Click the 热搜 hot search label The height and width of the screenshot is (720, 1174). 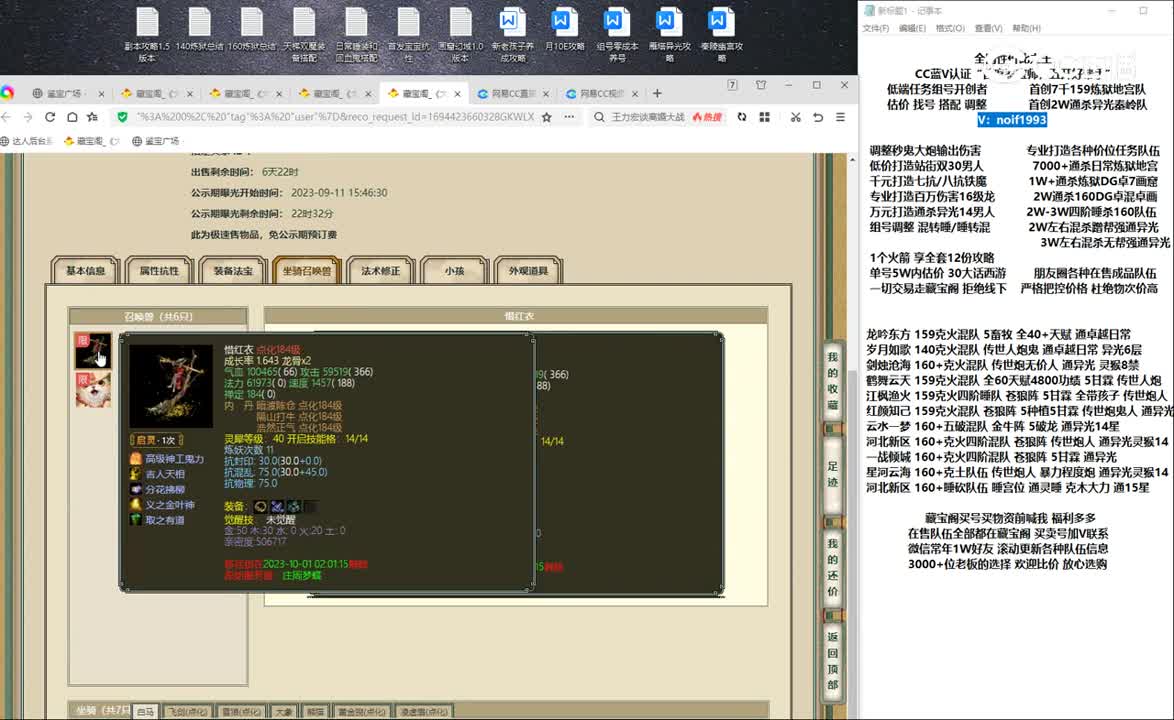coord(708,118)
